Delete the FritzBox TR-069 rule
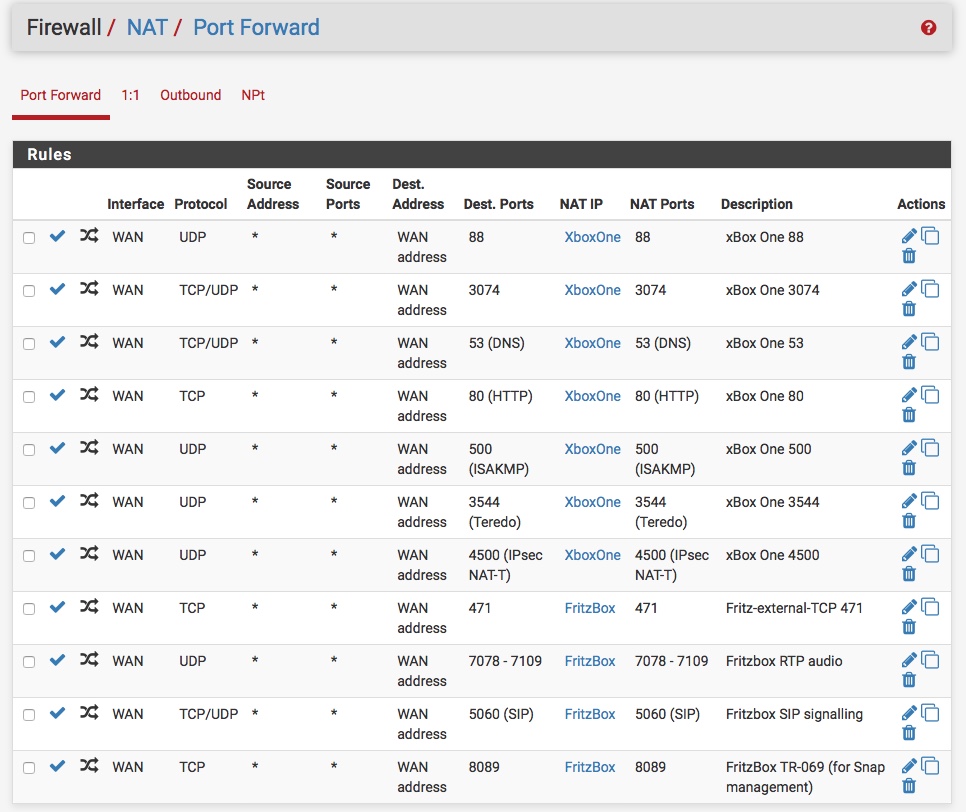Image resolution: width=966 pixels, height=812 pixels. (x=909, y=786)
